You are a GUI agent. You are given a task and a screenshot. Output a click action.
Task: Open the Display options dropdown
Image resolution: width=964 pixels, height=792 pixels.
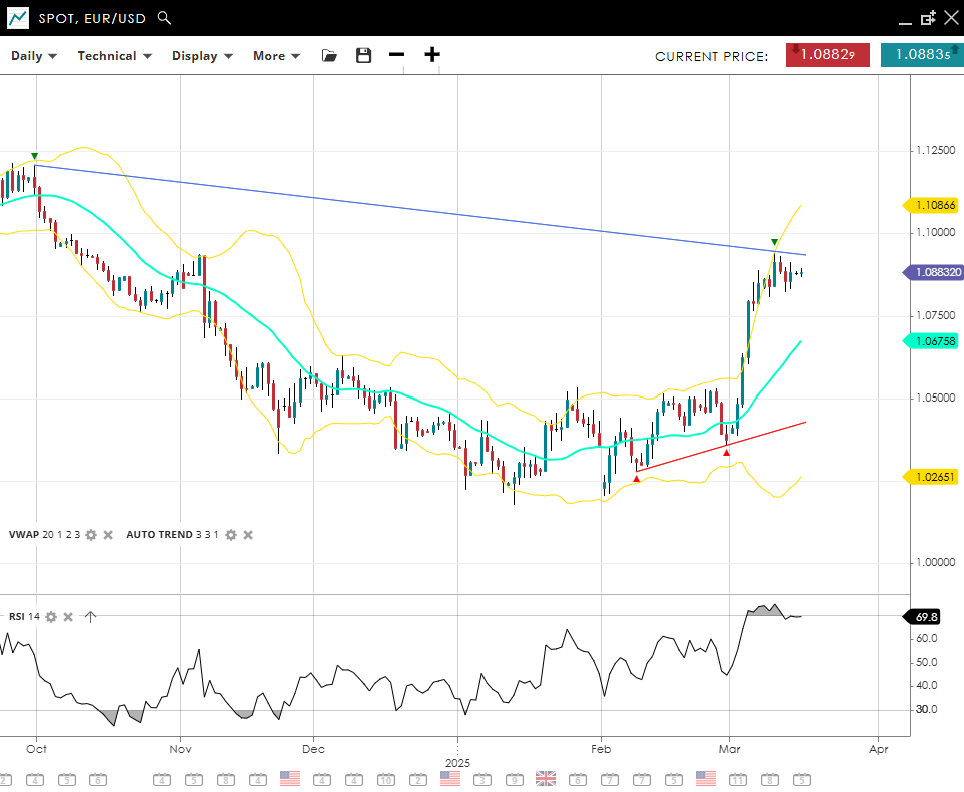202,56
